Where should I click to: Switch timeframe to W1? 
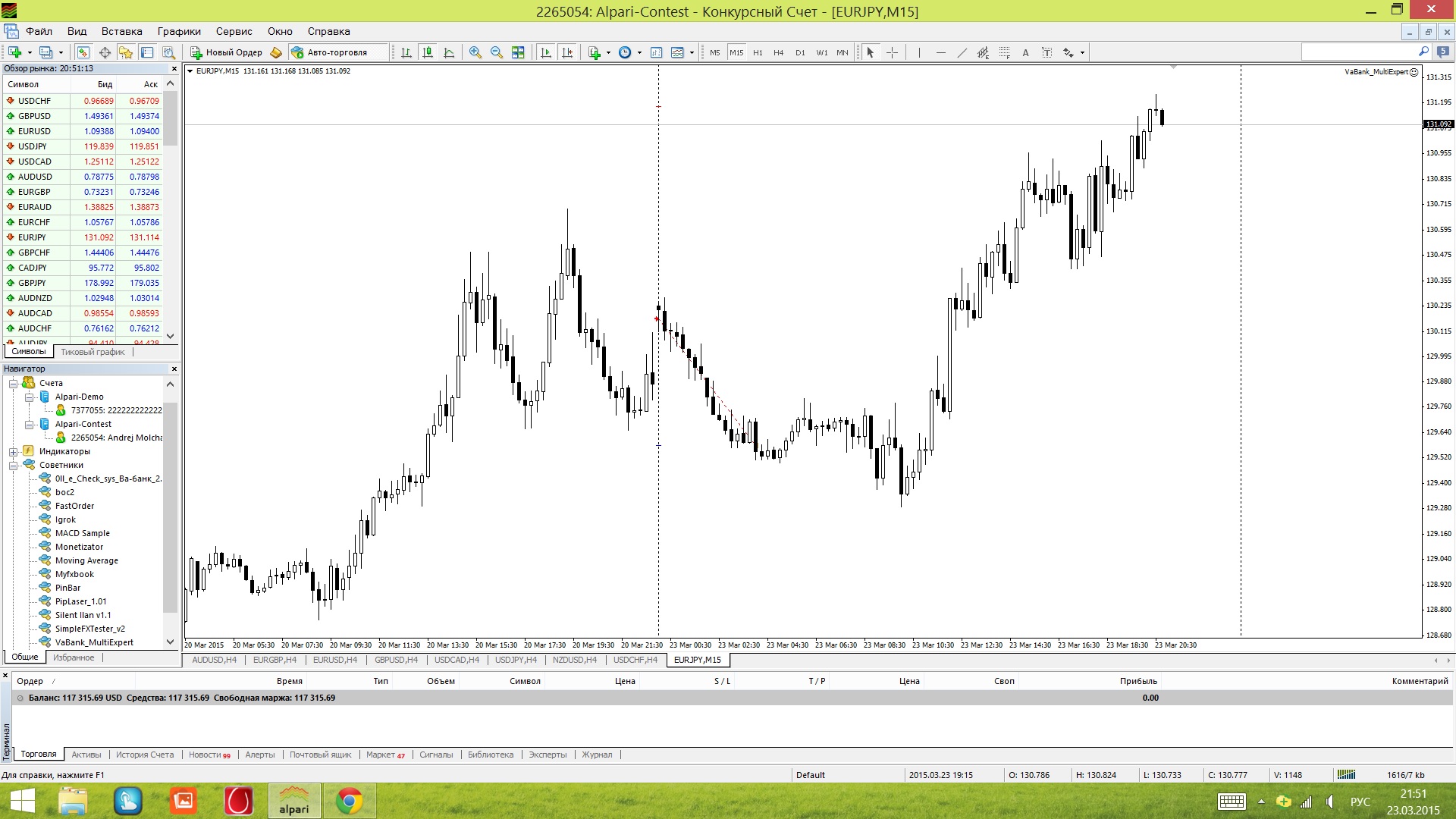[821, 52]
